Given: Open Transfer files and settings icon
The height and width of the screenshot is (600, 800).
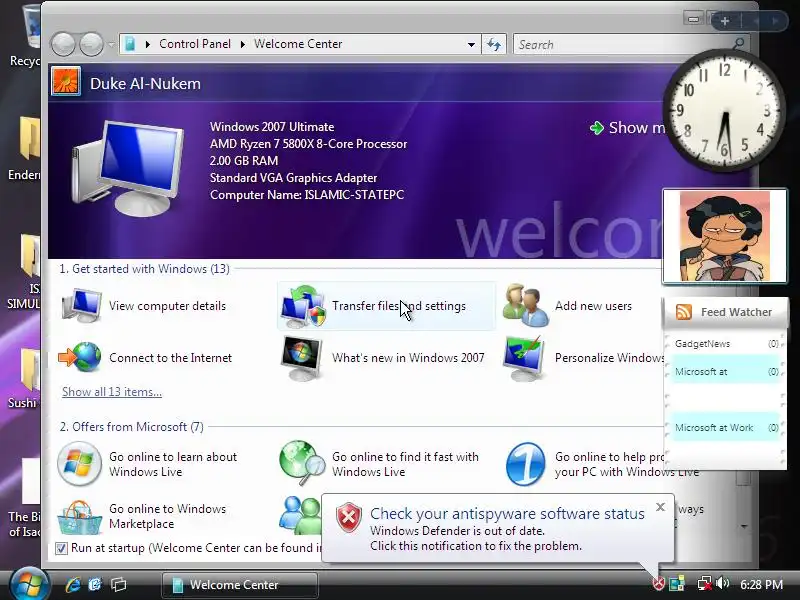Looking at the screenshot, I should point(303,306).
